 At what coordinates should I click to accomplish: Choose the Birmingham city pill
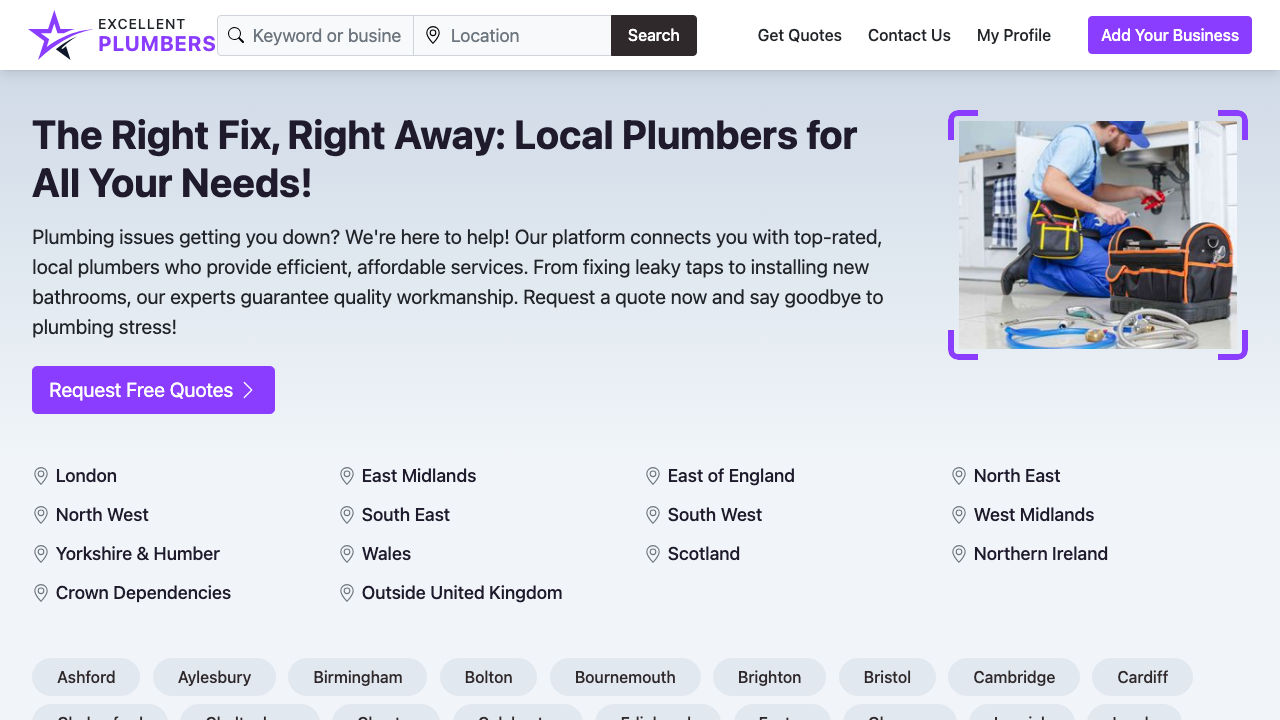357,677
